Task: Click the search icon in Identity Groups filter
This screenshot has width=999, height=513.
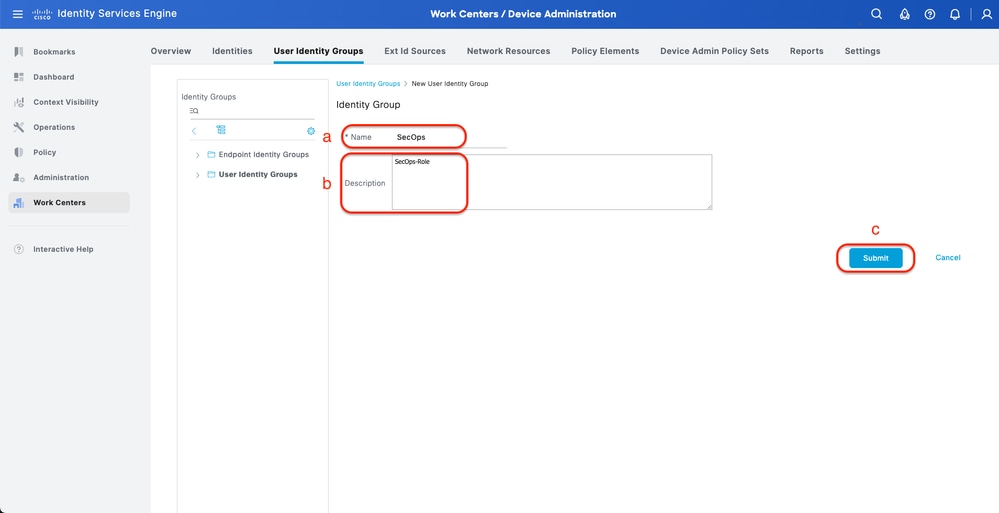Action: point(194,111)
